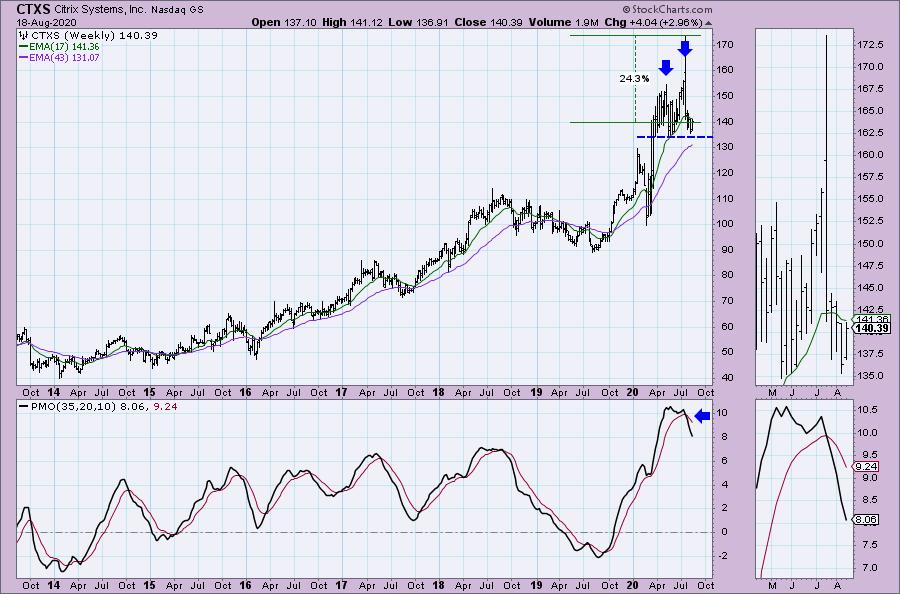Click the 18-Aug-2020 date label
Screen dimensions: 900x594
[46, 23]
